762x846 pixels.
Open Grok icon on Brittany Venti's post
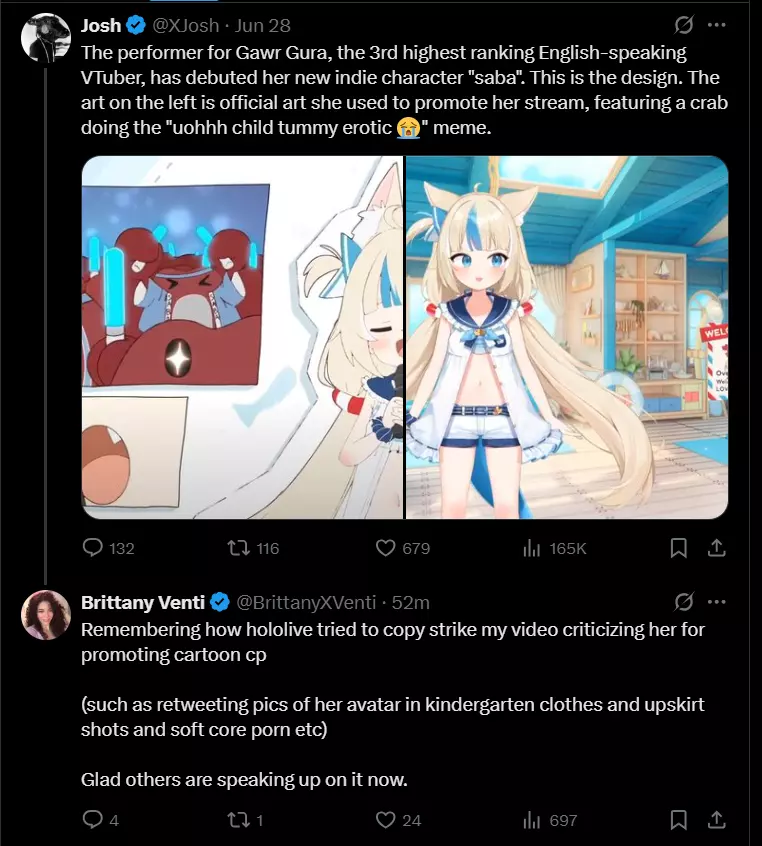[x=684, y=602]
